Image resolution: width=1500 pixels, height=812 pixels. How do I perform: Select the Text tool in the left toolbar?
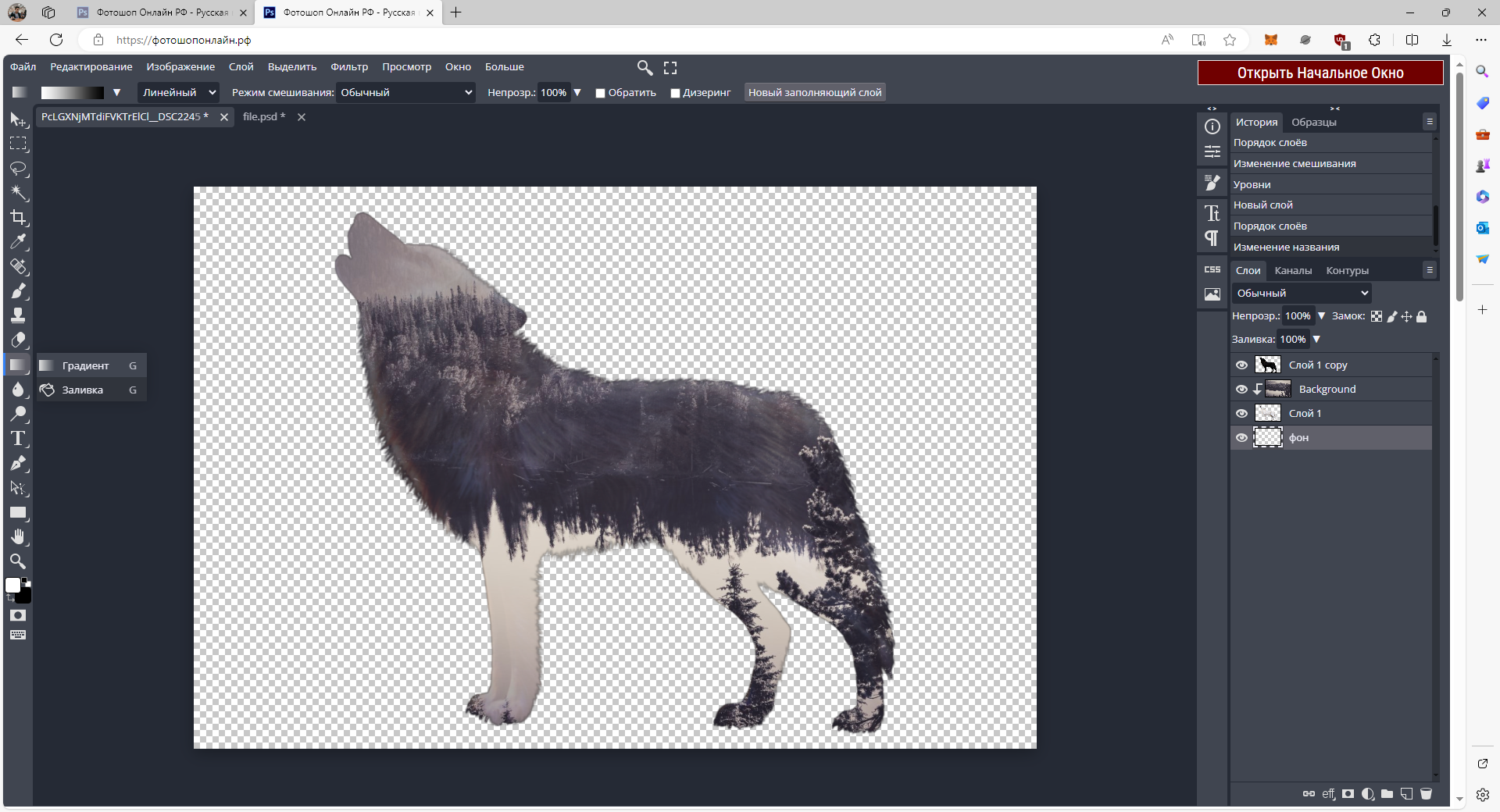click(x=19, y=439)
